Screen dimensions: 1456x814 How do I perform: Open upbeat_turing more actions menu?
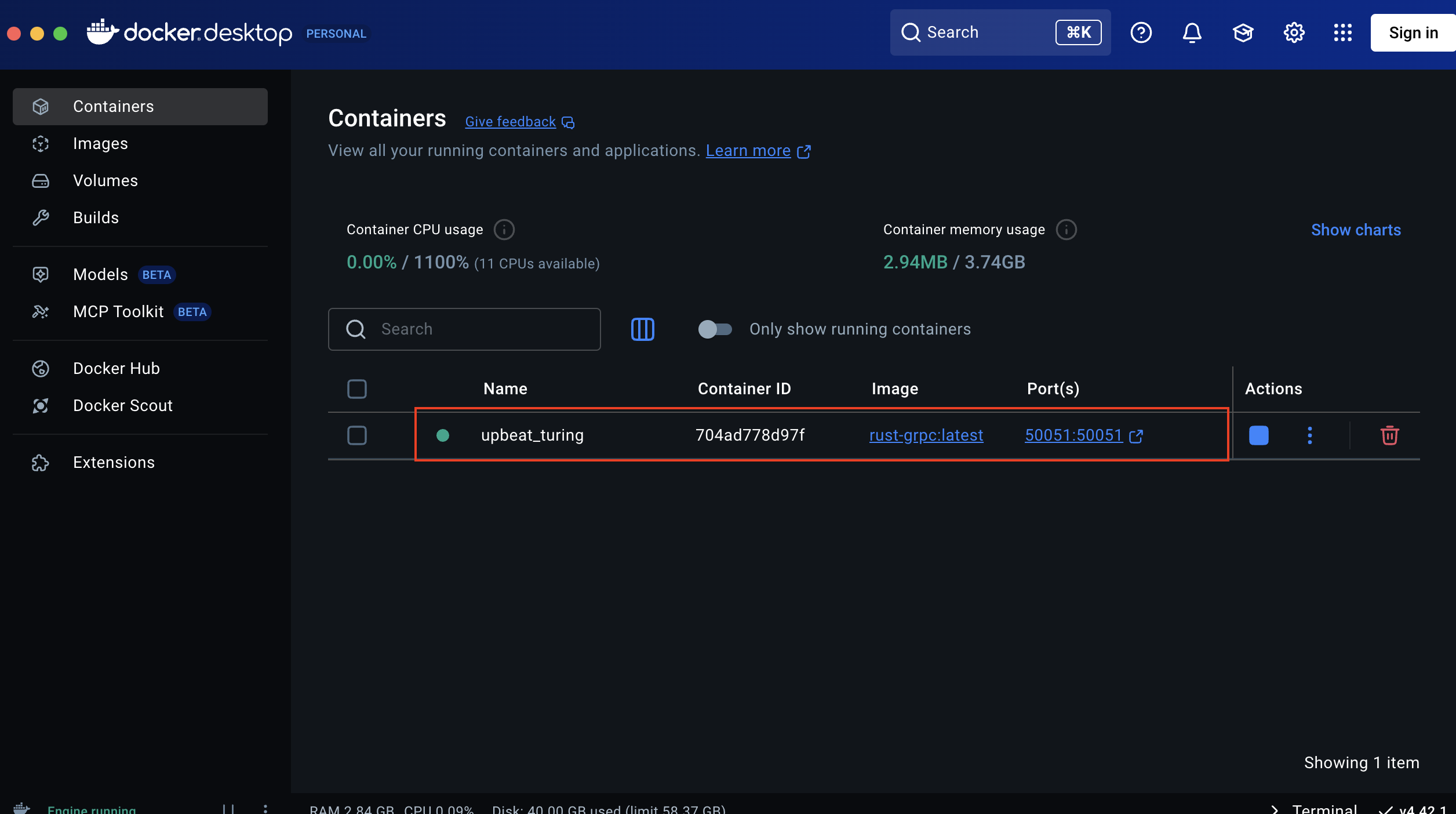pyautogui.click(x=1310, y=435)
